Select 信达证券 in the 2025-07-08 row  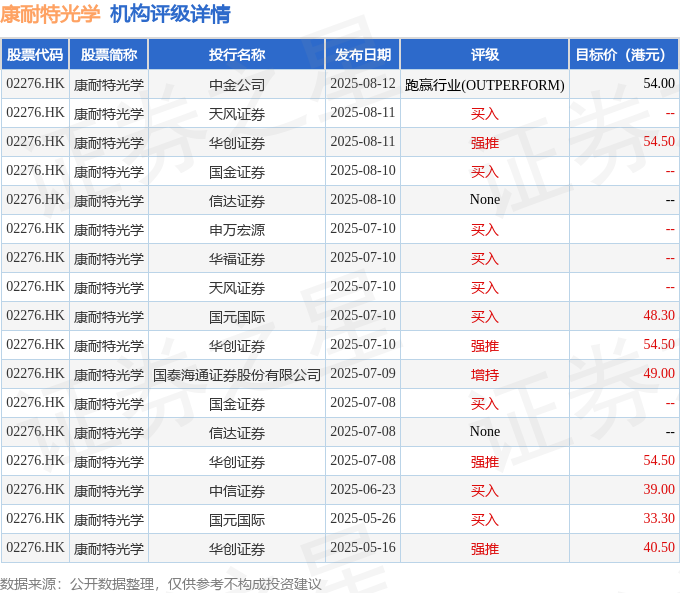pyautogui.click(x=237, y=432)
